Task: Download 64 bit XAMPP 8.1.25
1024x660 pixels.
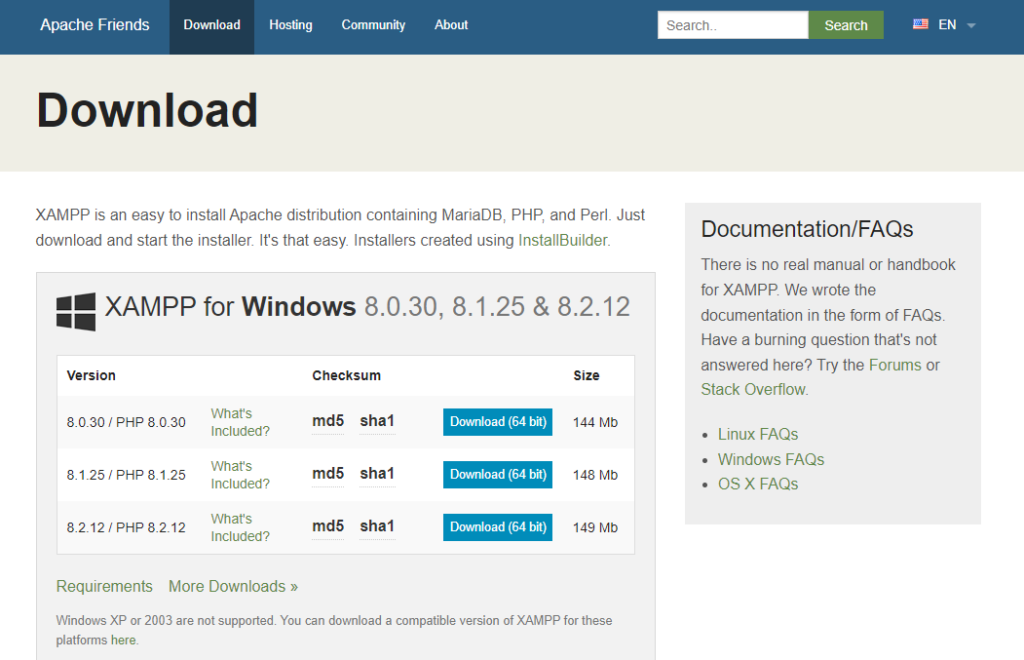Action: click(498, 475)
